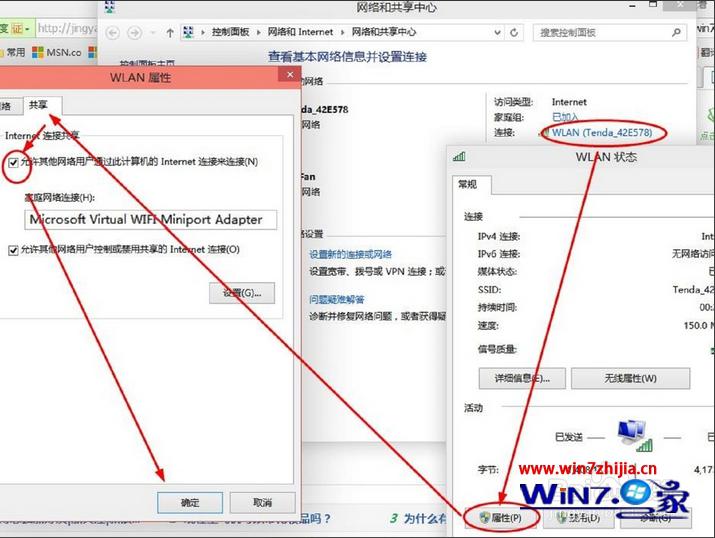
Task: Open the WLAN (Tenda_42E578) connection link
Action: tap(602, 133)
